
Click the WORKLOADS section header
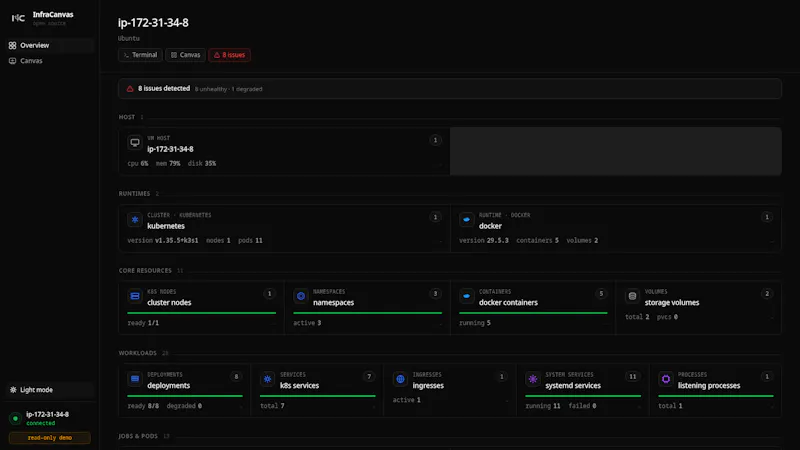coord(138,353)
